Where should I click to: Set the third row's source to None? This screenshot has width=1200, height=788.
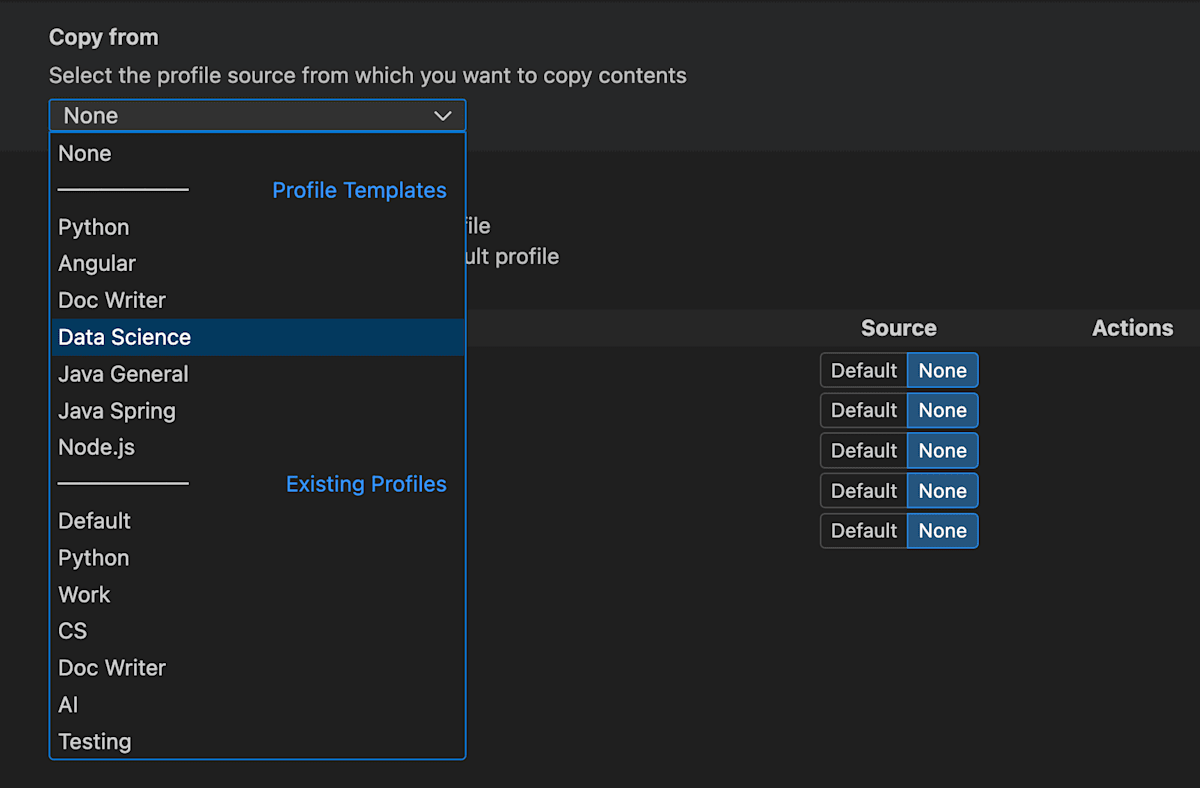click(941, 450)
